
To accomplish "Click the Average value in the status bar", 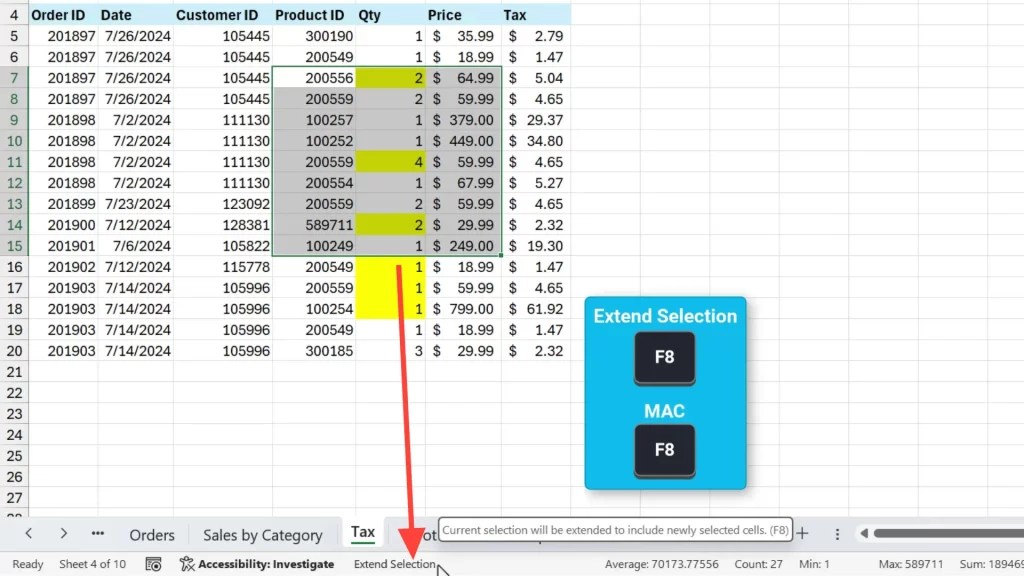I will (662, 564).
